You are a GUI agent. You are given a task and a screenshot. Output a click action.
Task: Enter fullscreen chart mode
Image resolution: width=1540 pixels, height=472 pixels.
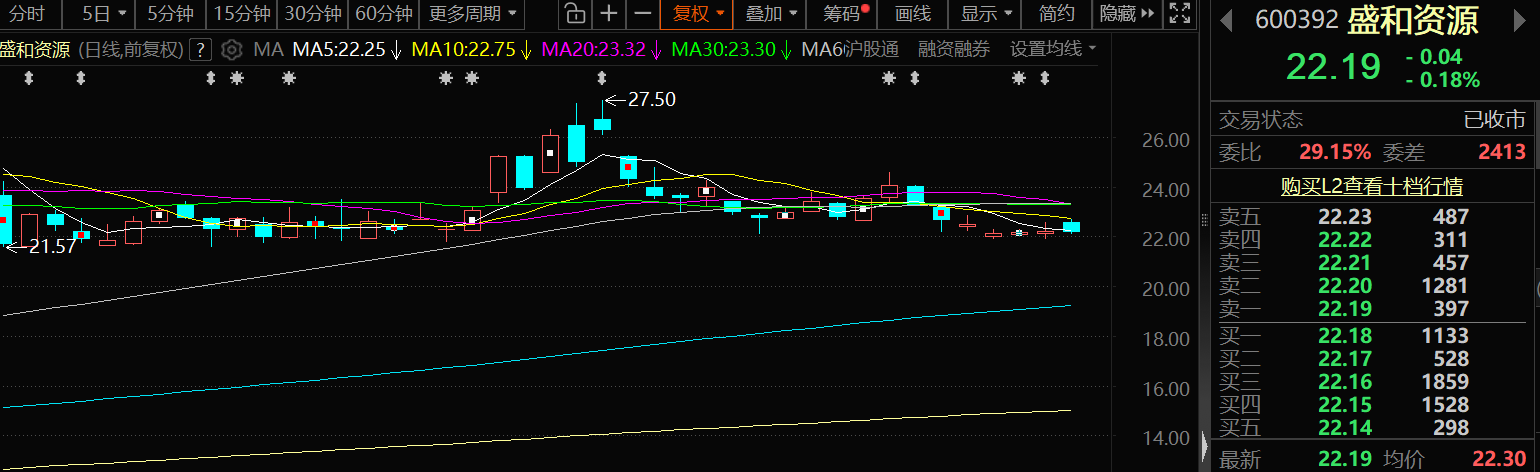coord(1180,14)
